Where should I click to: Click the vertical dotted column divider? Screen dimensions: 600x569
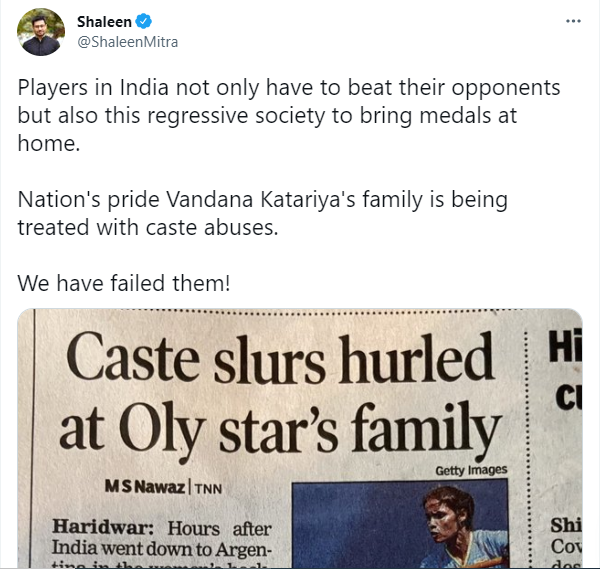(x=527, y=440)
